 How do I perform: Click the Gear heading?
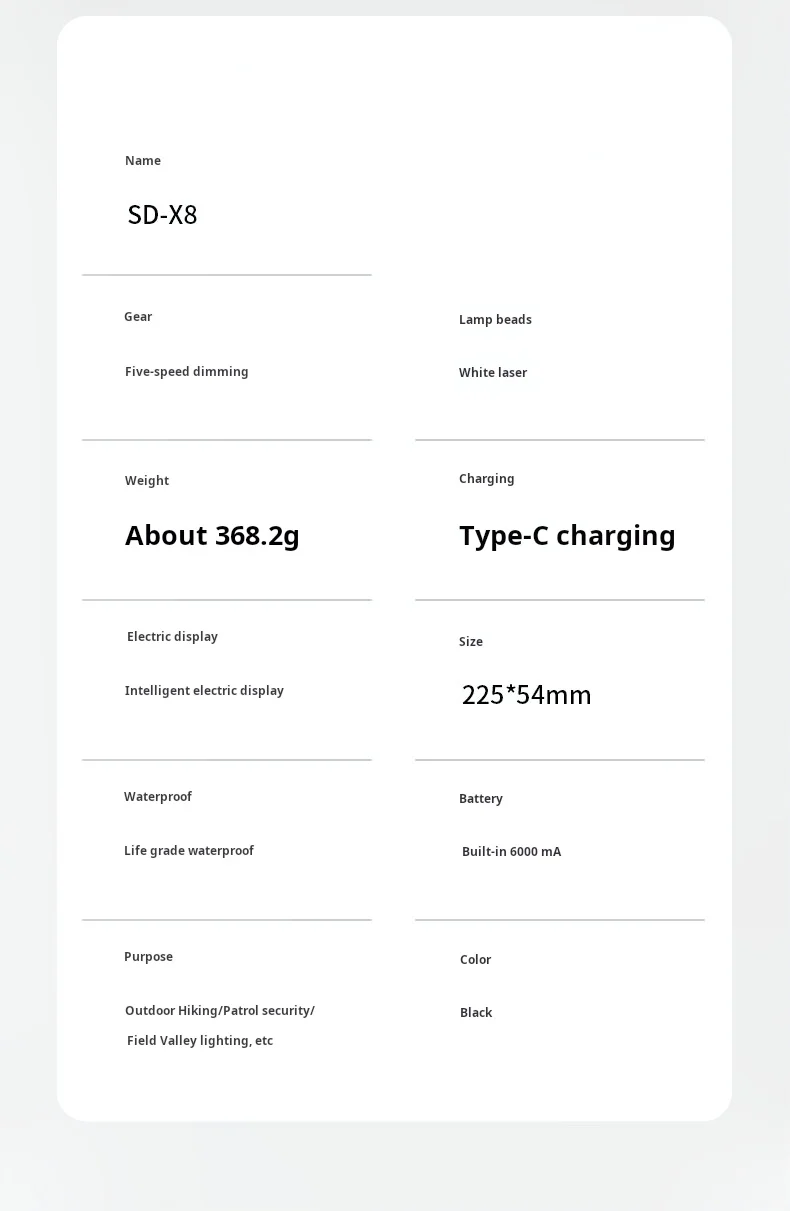[138, 317]
